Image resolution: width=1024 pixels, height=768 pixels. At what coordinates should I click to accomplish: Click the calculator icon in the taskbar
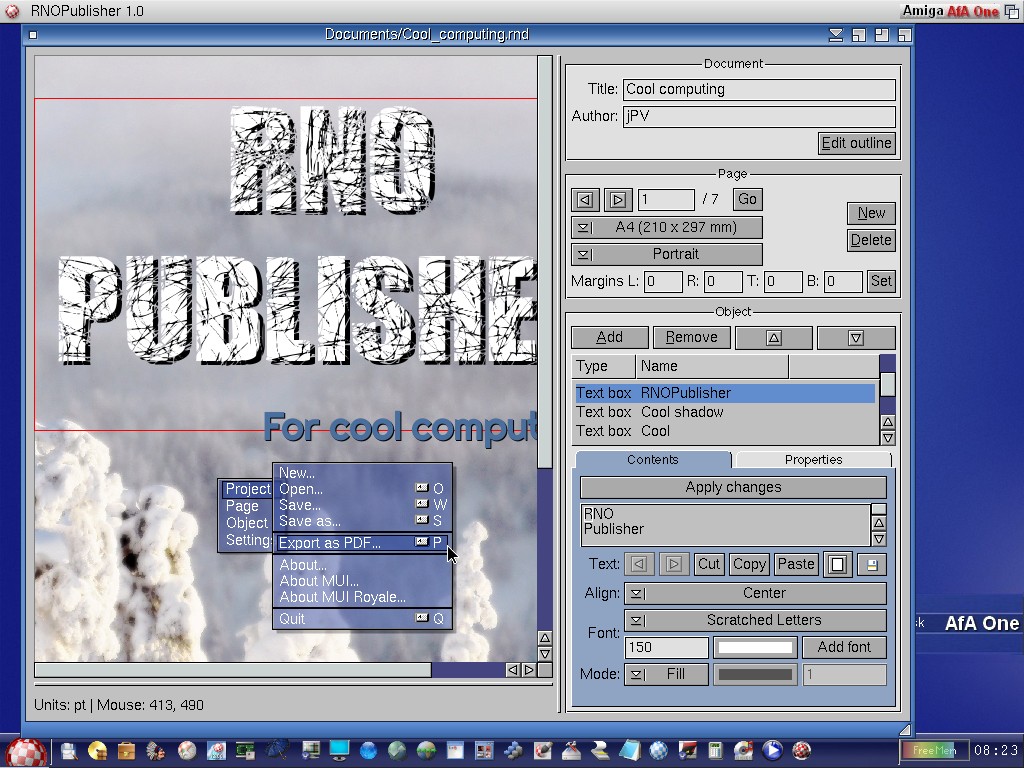pos(715,750)
